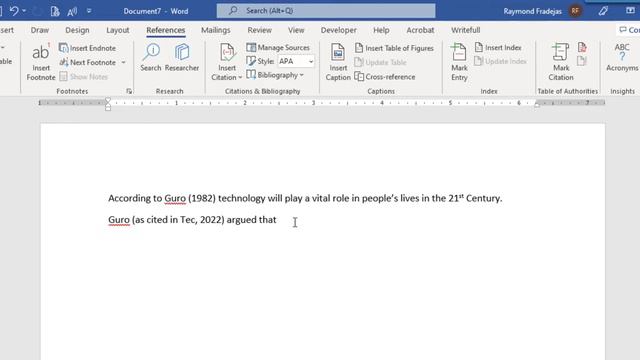This screenshot has height=360, width=640.
Task: Click Update Table in Captions group
Action: [x=380, y=62]
